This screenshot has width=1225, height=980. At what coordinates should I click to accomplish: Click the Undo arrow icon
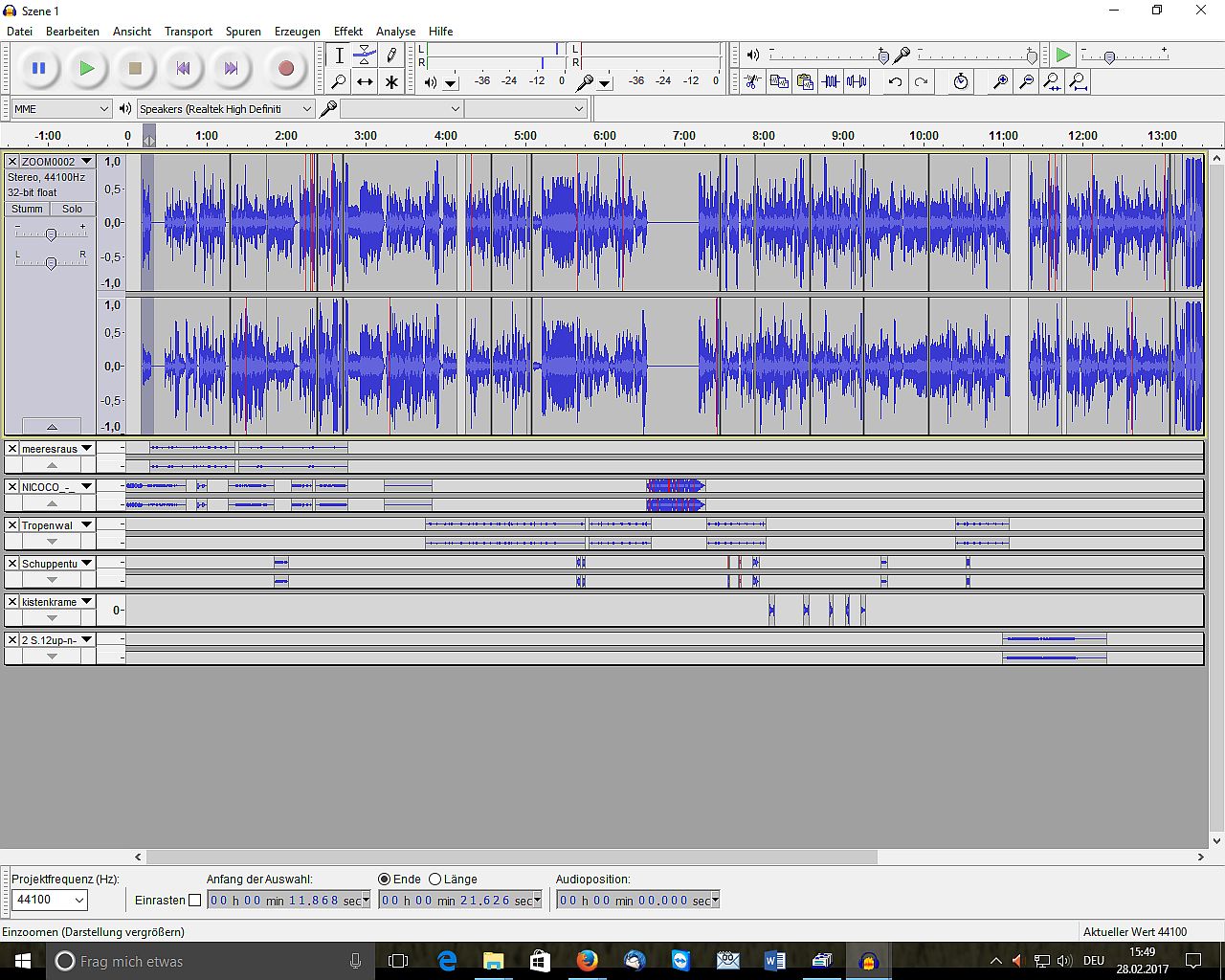(x=895, y=82)
